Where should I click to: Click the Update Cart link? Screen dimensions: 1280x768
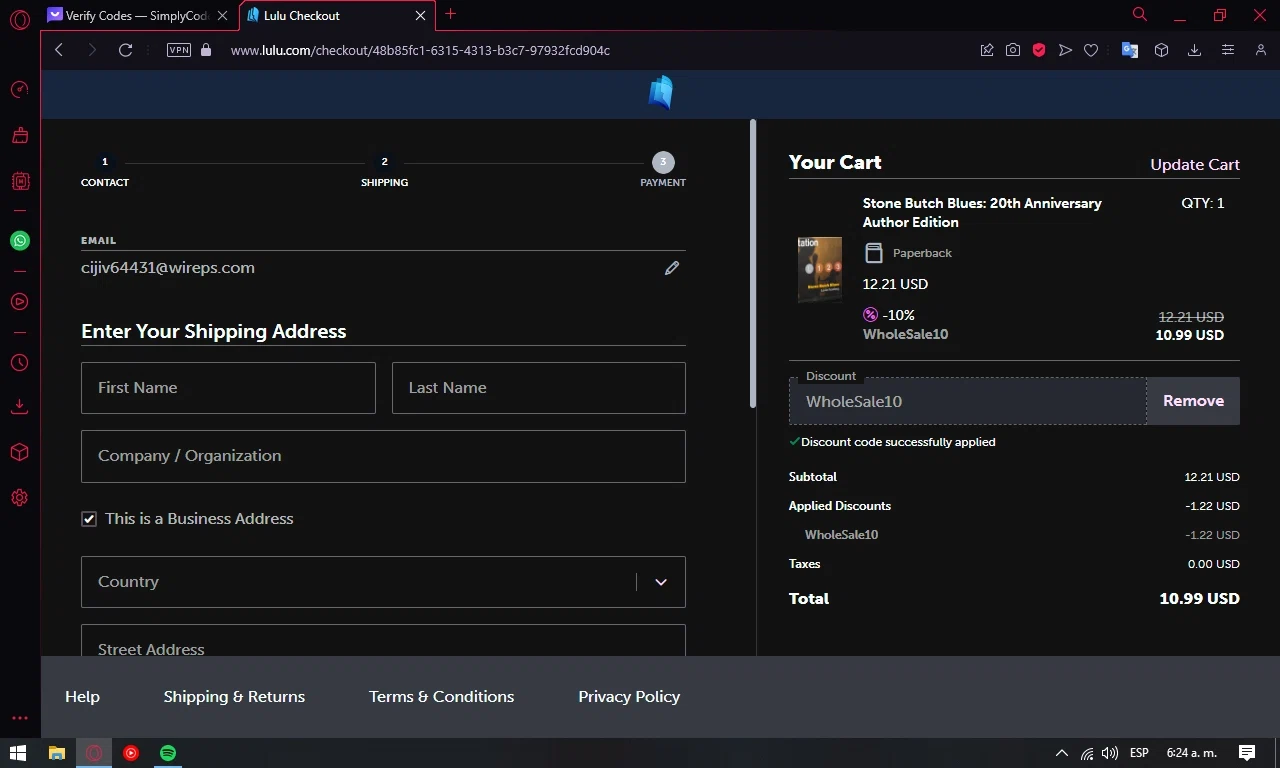coord(1194,165)
